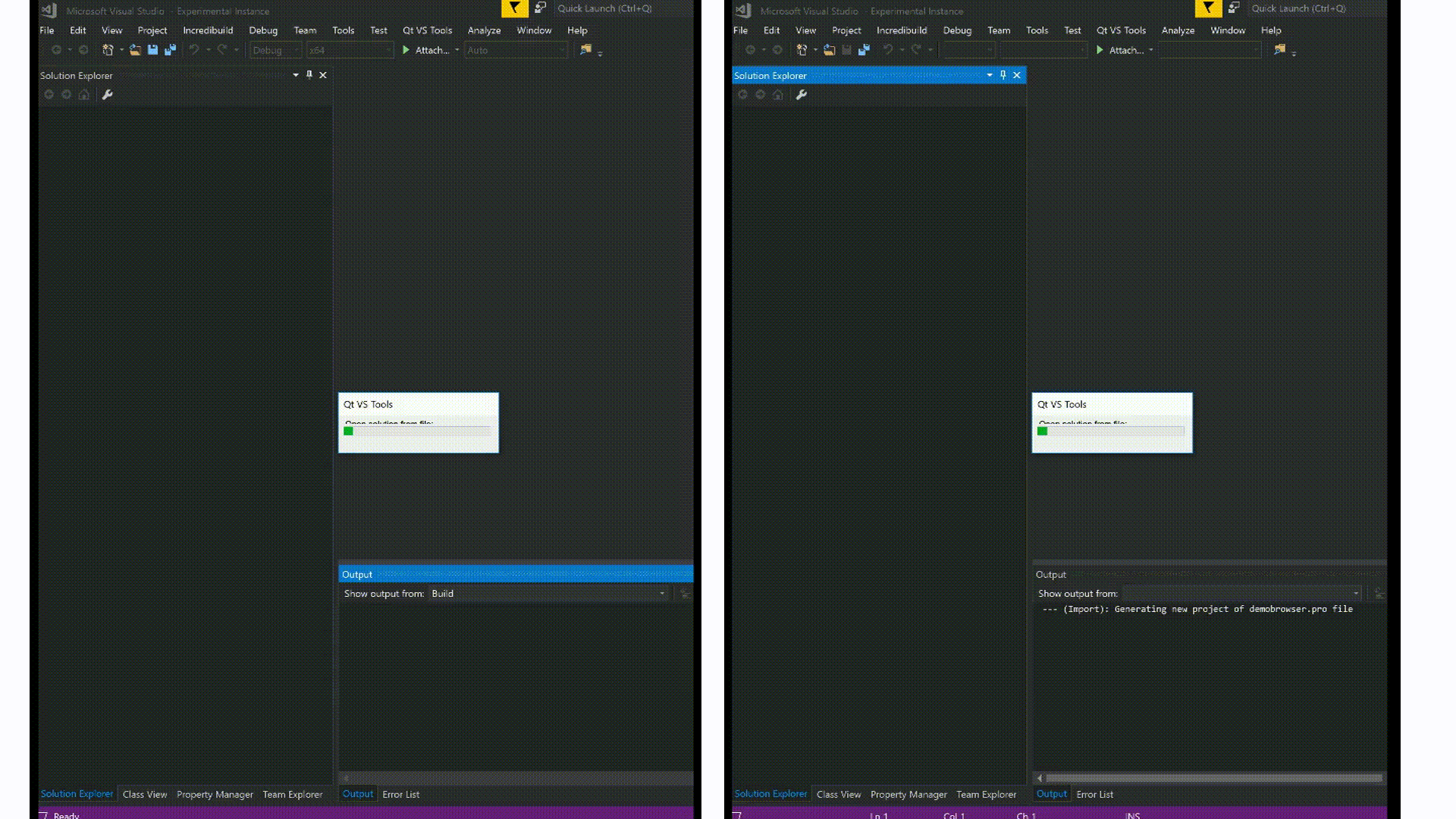The height and width of the screenshot is (819, 1456).
Task: Expand Attach dropdown arrow in right toolbar
Action: pos(1151,50)
